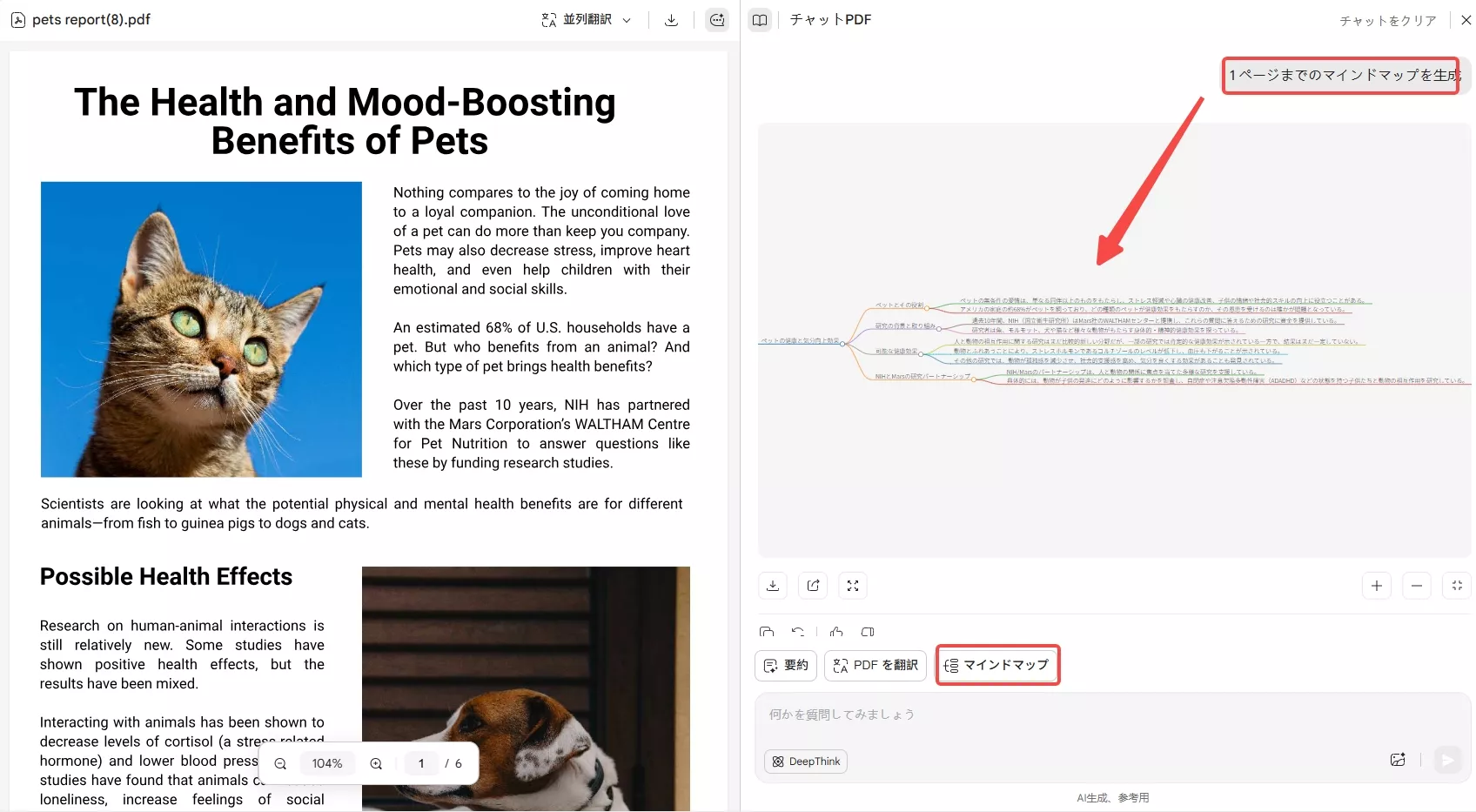The image size is (1476, 812).
Task: Expand mind map to fullscreen
Action: 853,586
